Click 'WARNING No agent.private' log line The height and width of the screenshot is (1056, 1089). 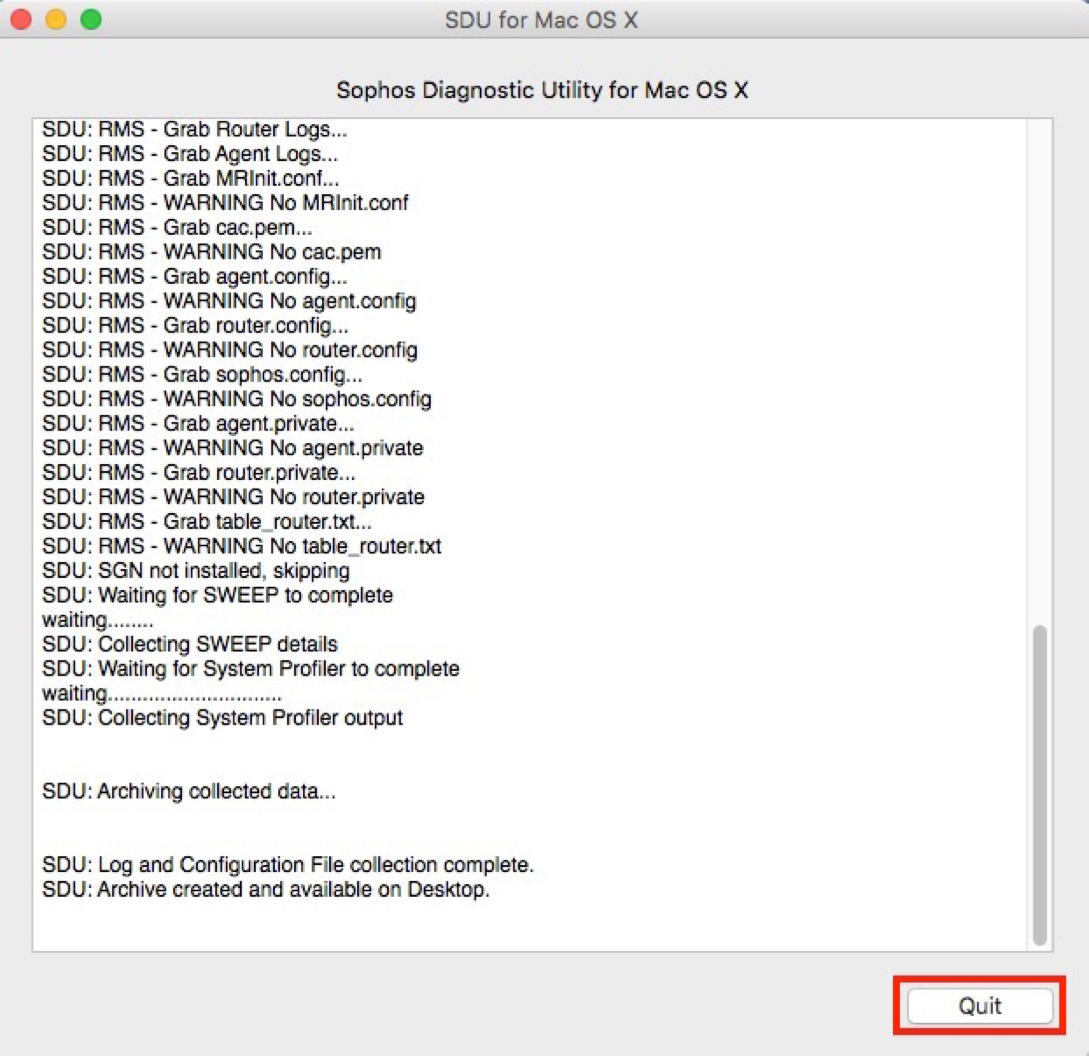[233, 448]
